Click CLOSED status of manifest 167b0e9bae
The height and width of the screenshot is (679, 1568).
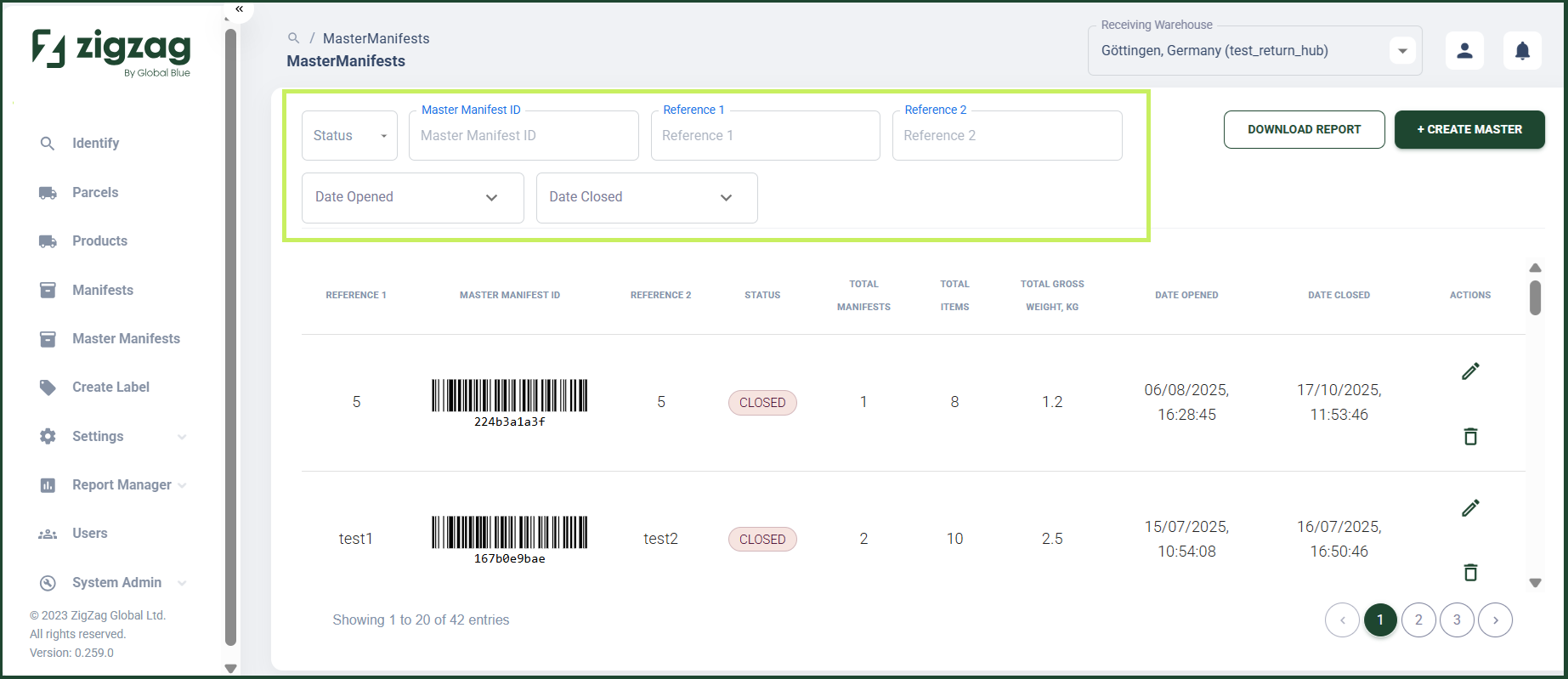(762, 540)
